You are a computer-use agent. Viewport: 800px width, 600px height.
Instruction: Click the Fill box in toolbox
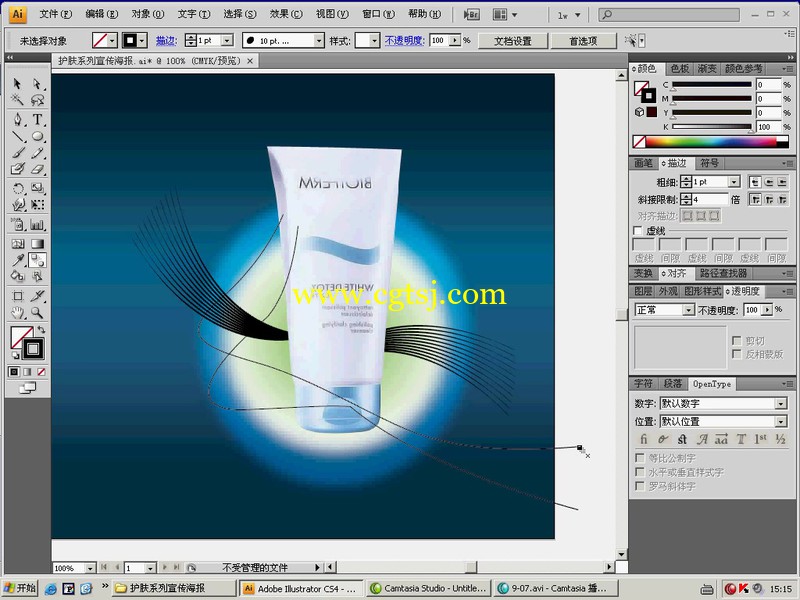20,337
